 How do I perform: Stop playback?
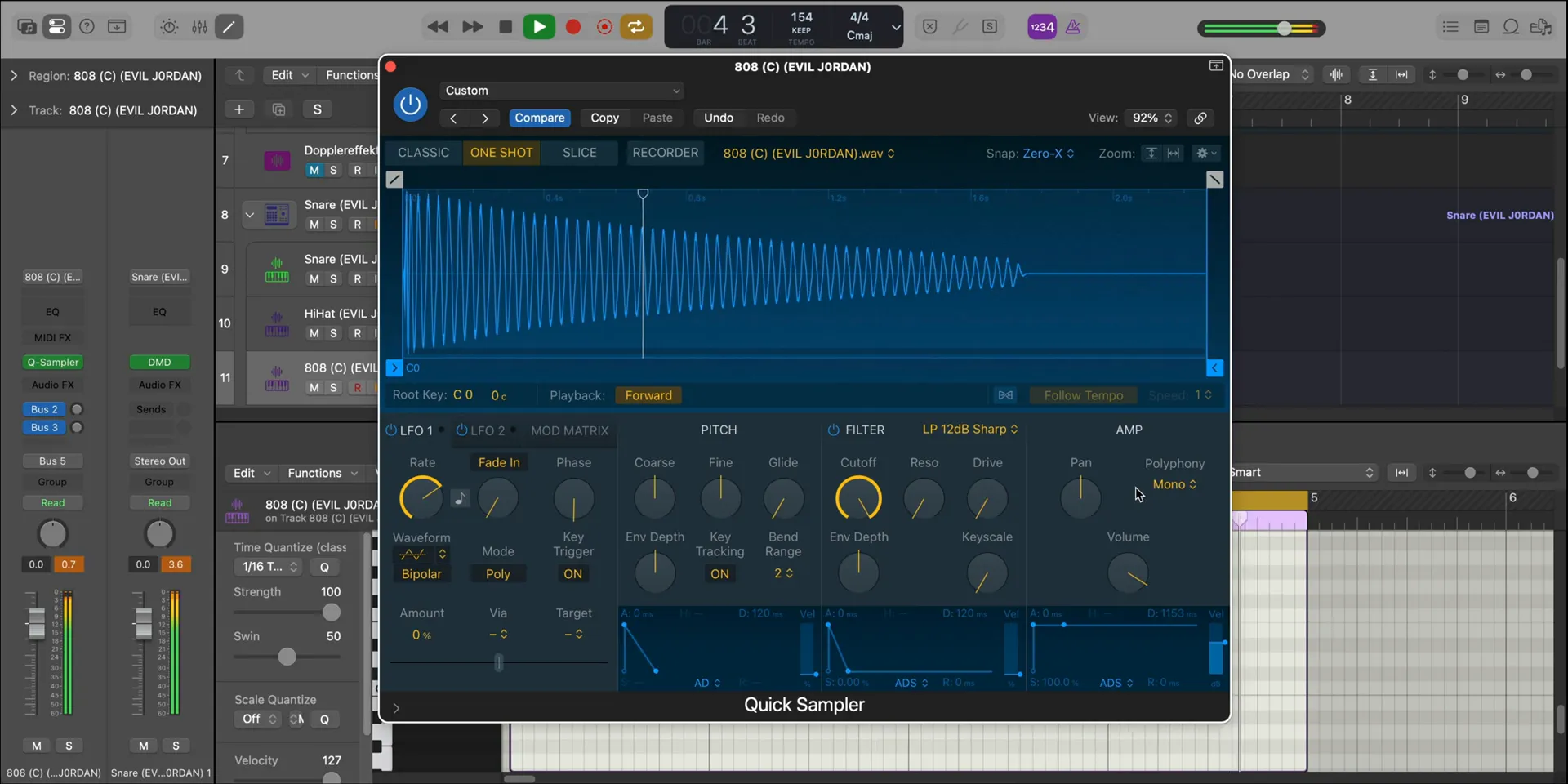pos(506,27)
